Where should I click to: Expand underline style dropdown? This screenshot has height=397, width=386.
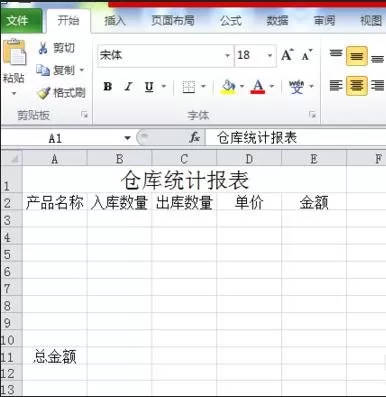[164, 86]
